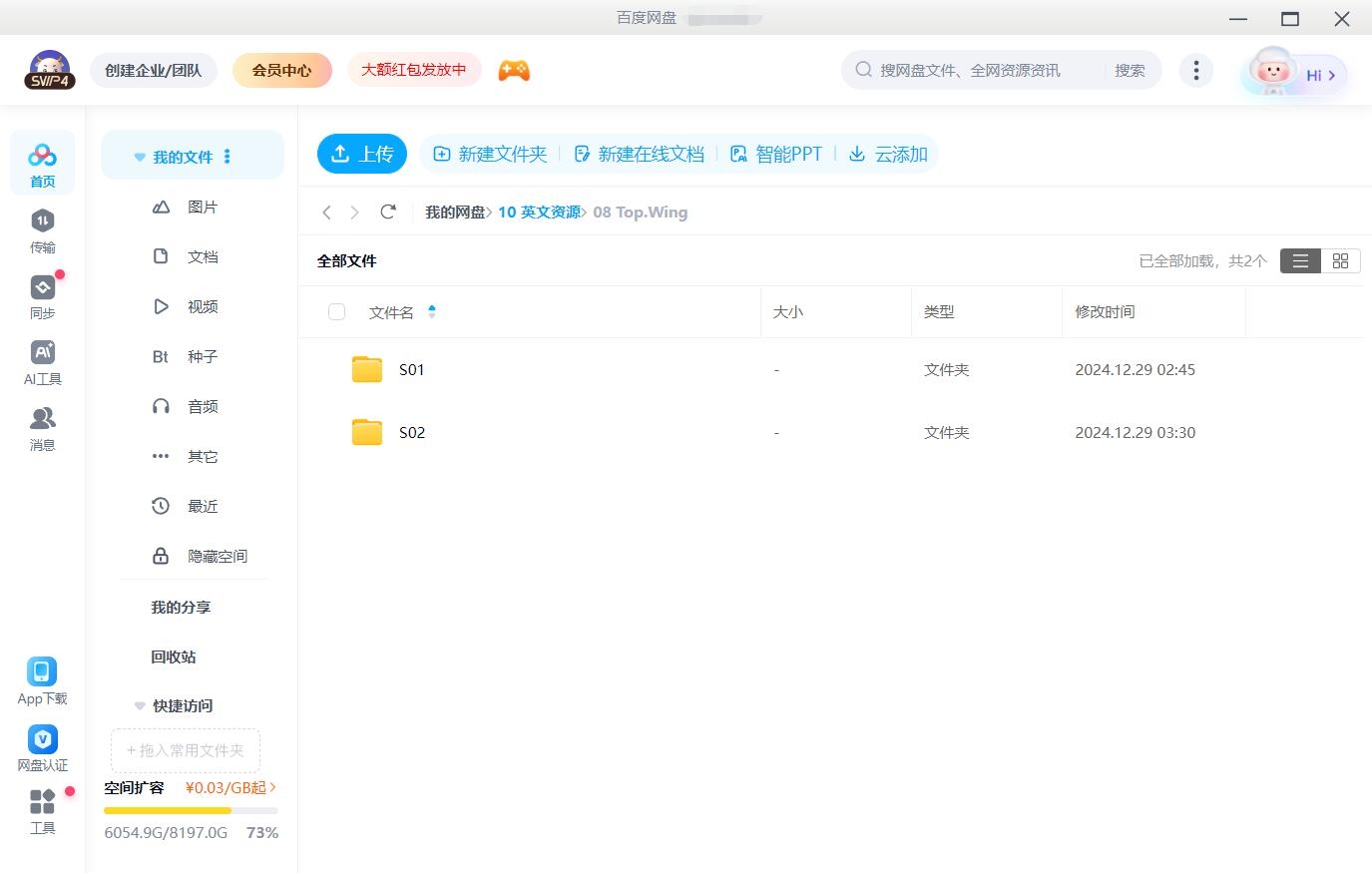Screen dimensions: 1372x873
Task: Collapse the 我的文件 section
Action: tap(139, 156)
